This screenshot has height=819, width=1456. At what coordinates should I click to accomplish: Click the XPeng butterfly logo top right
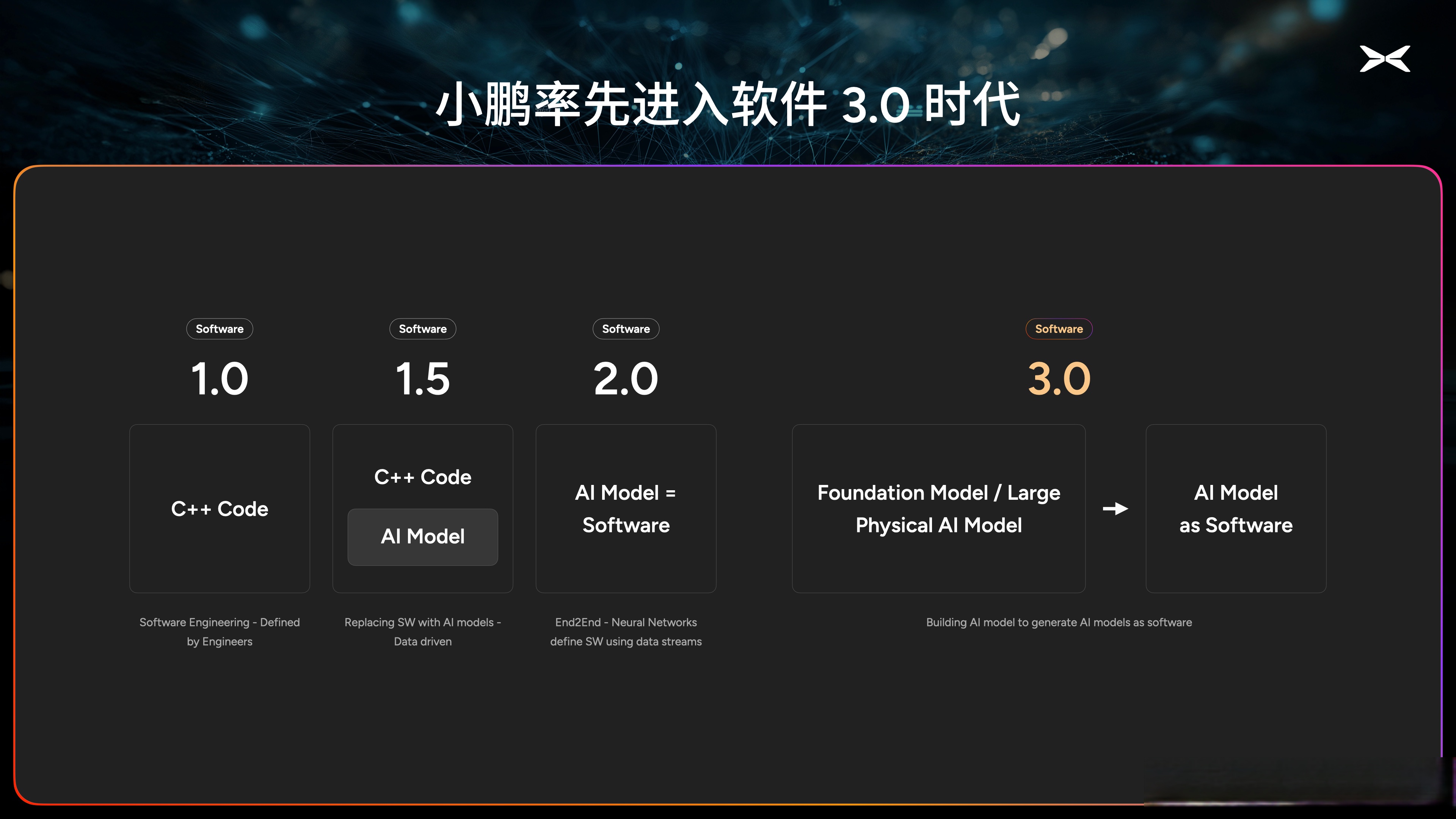[x=1386, y=58]
